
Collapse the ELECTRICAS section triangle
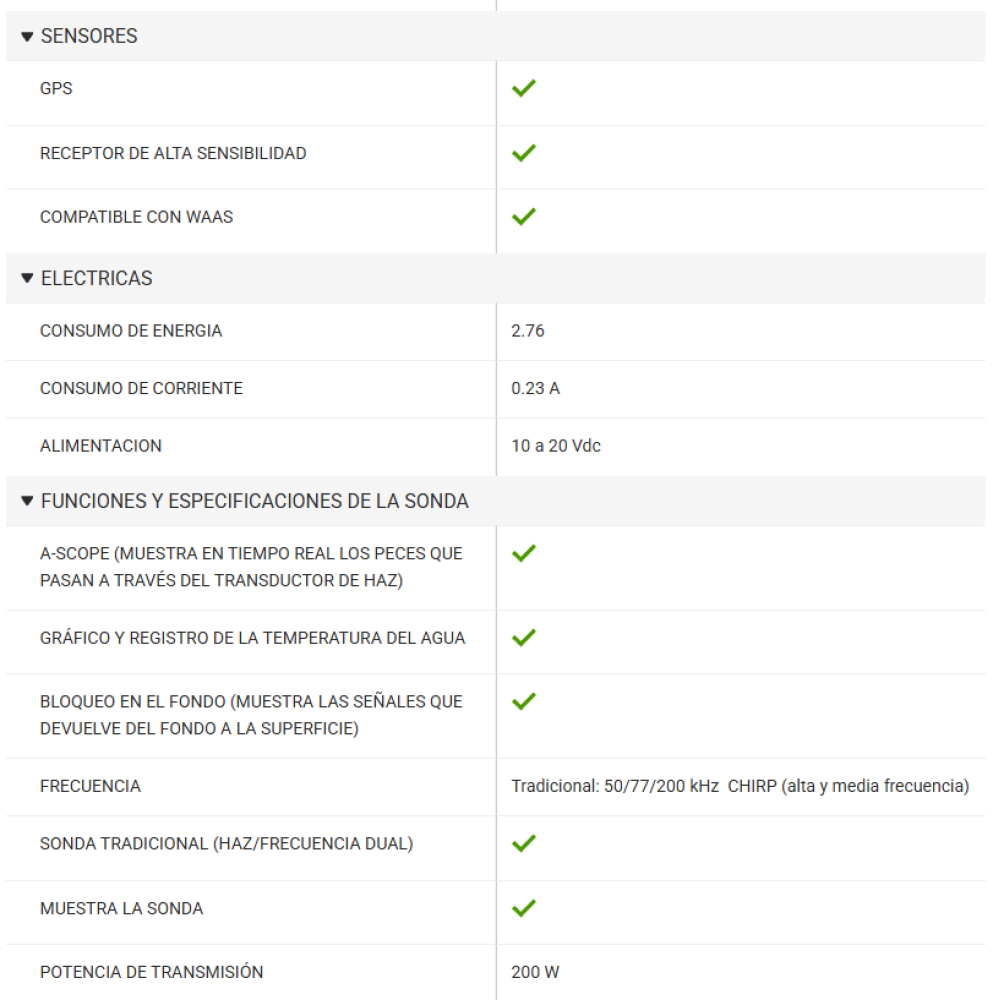point(27,278)
